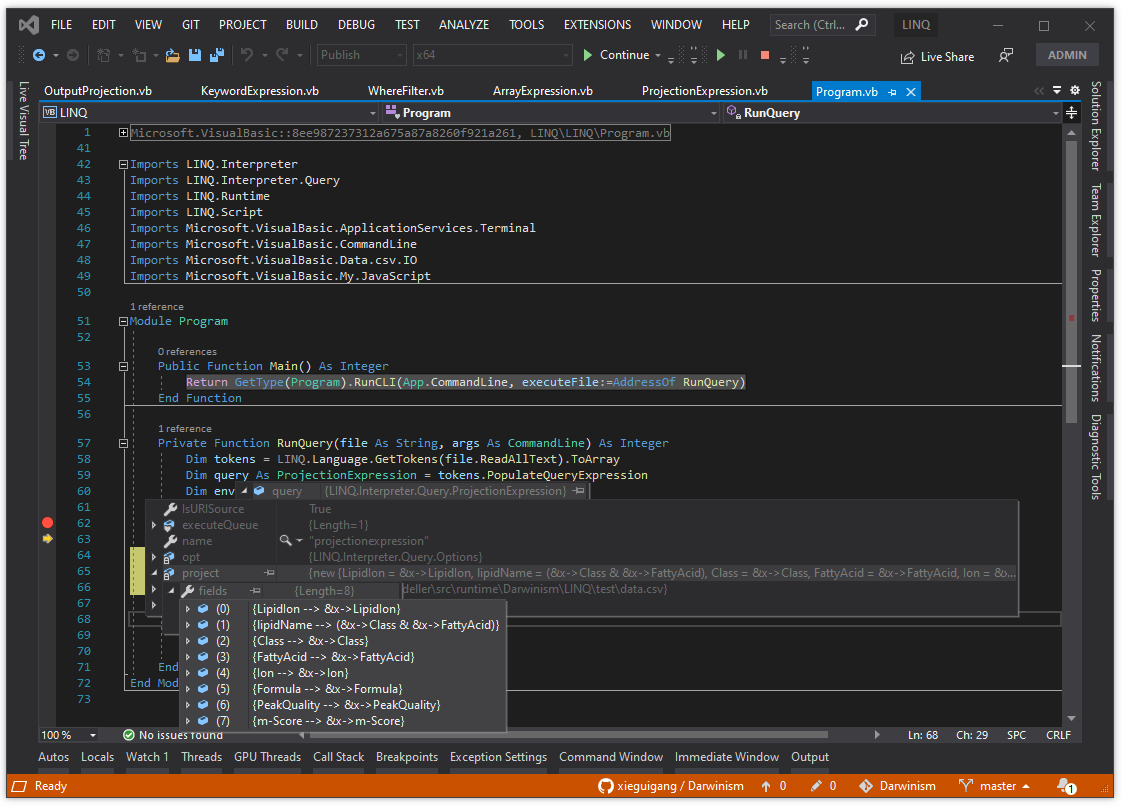
Task: Click the Pause debugging icon
Action: [742, 56]
